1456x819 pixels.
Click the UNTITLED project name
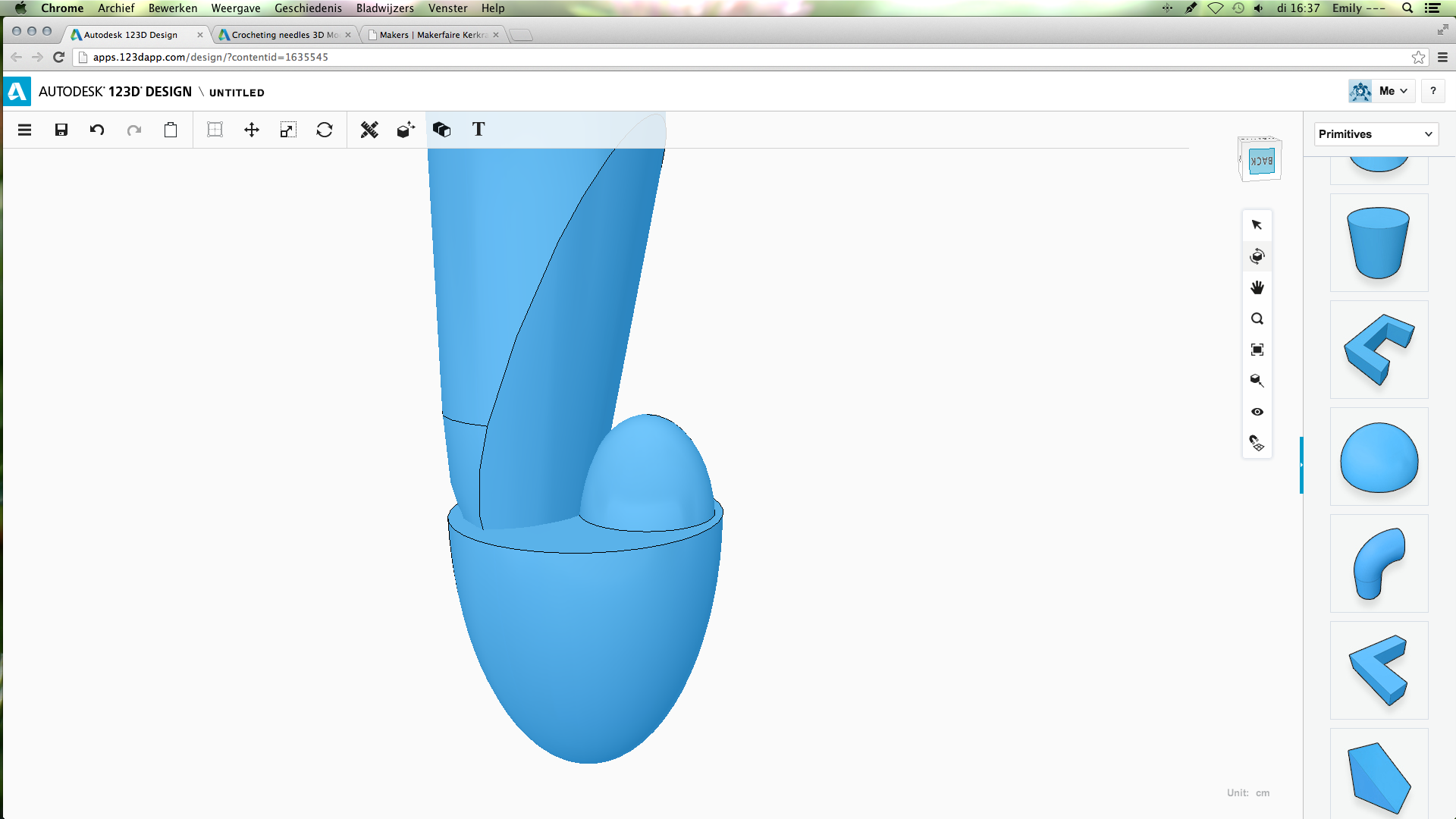[x=237, y=93]
